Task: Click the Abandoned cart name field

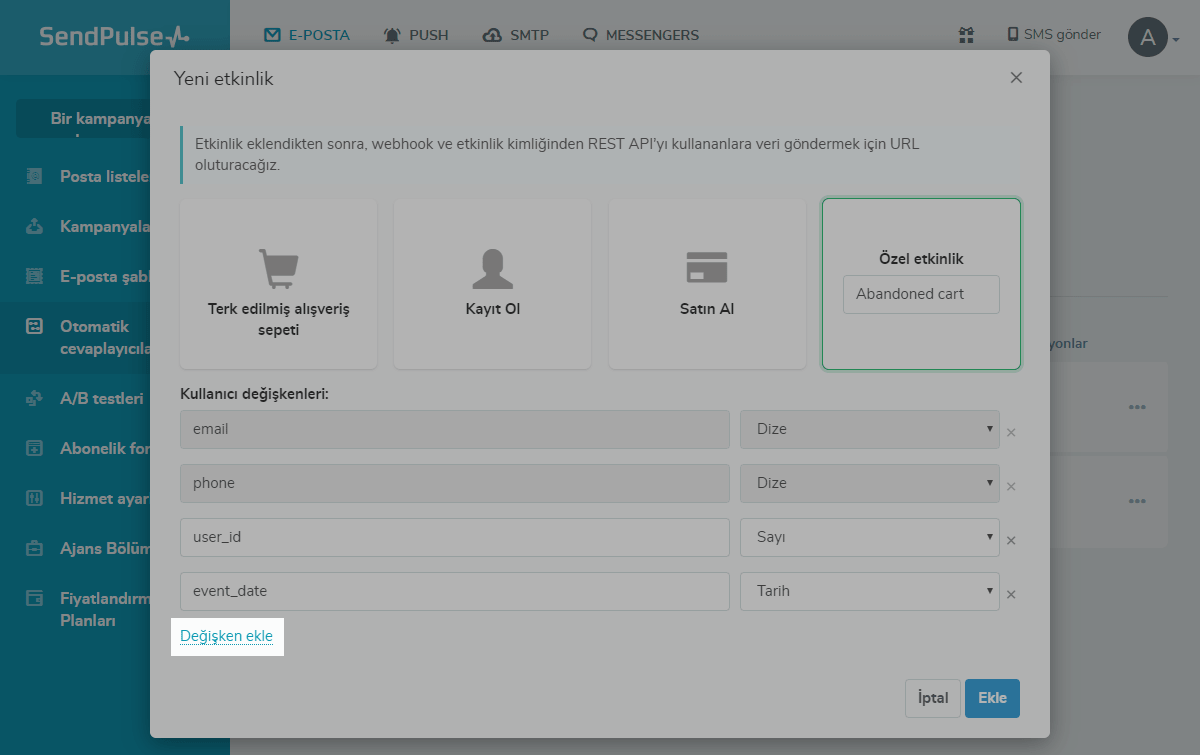Action: click(x=921, y=295)
